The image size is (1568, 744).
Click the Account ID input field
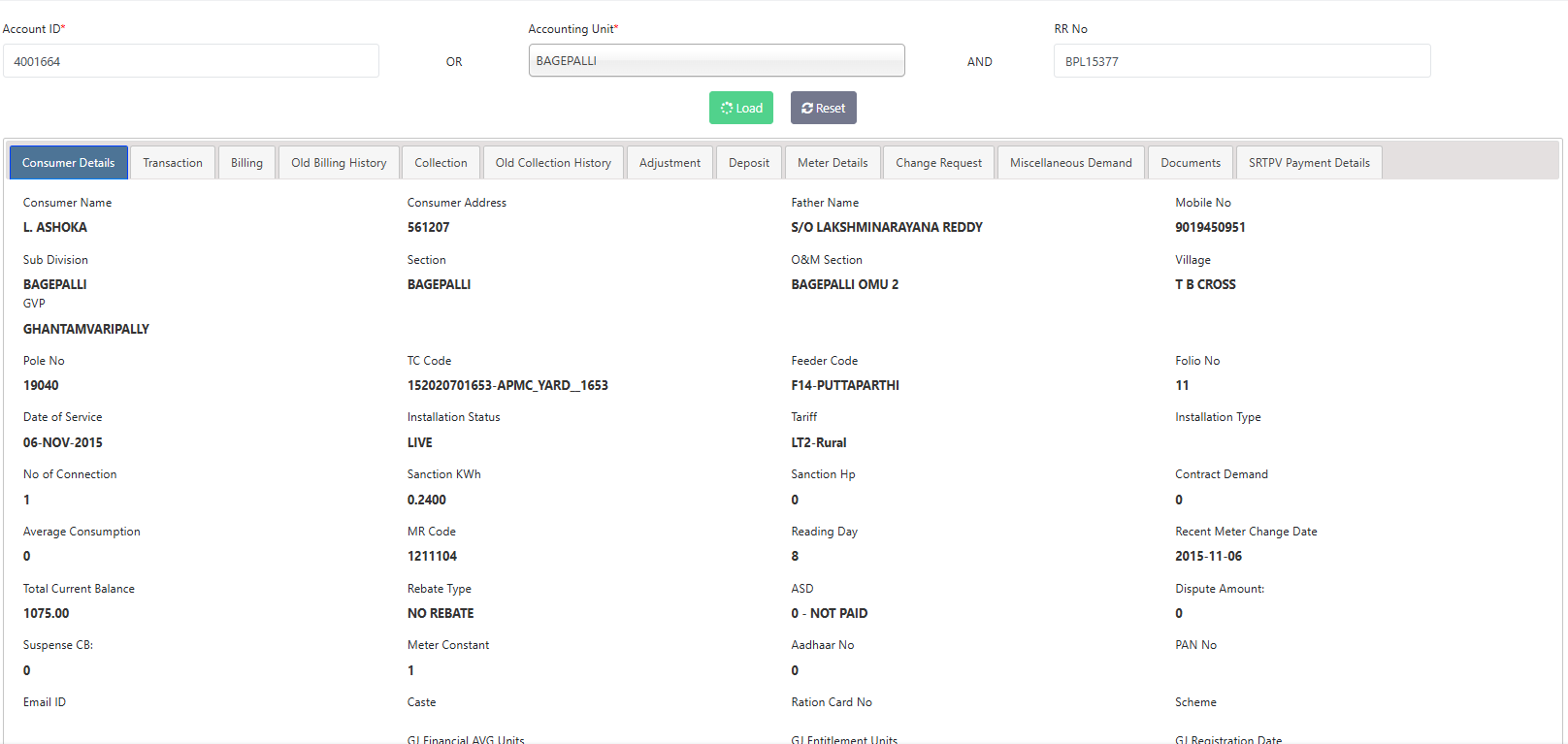coord(191,61)
